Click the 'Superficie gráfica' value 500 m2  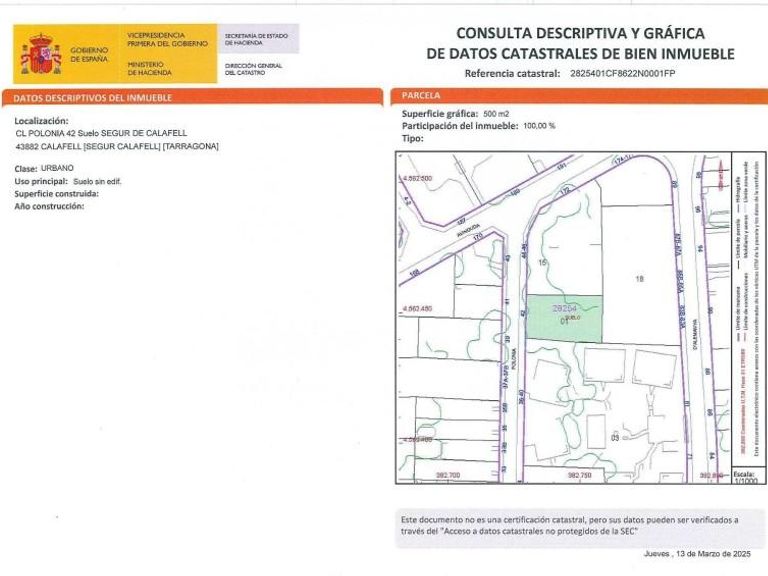coord(496,114)
